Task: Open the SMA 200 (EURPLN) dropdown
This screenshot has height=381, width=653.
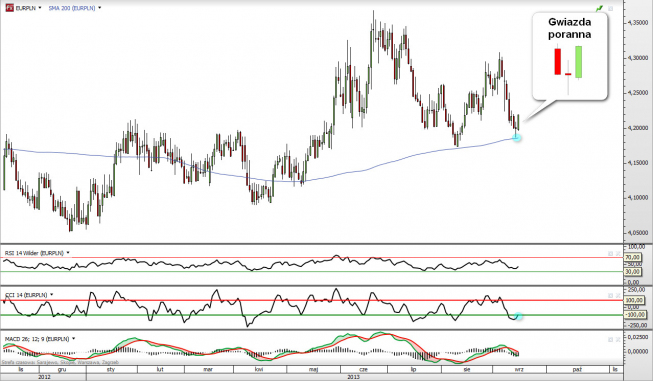Action: click(100, 8)
